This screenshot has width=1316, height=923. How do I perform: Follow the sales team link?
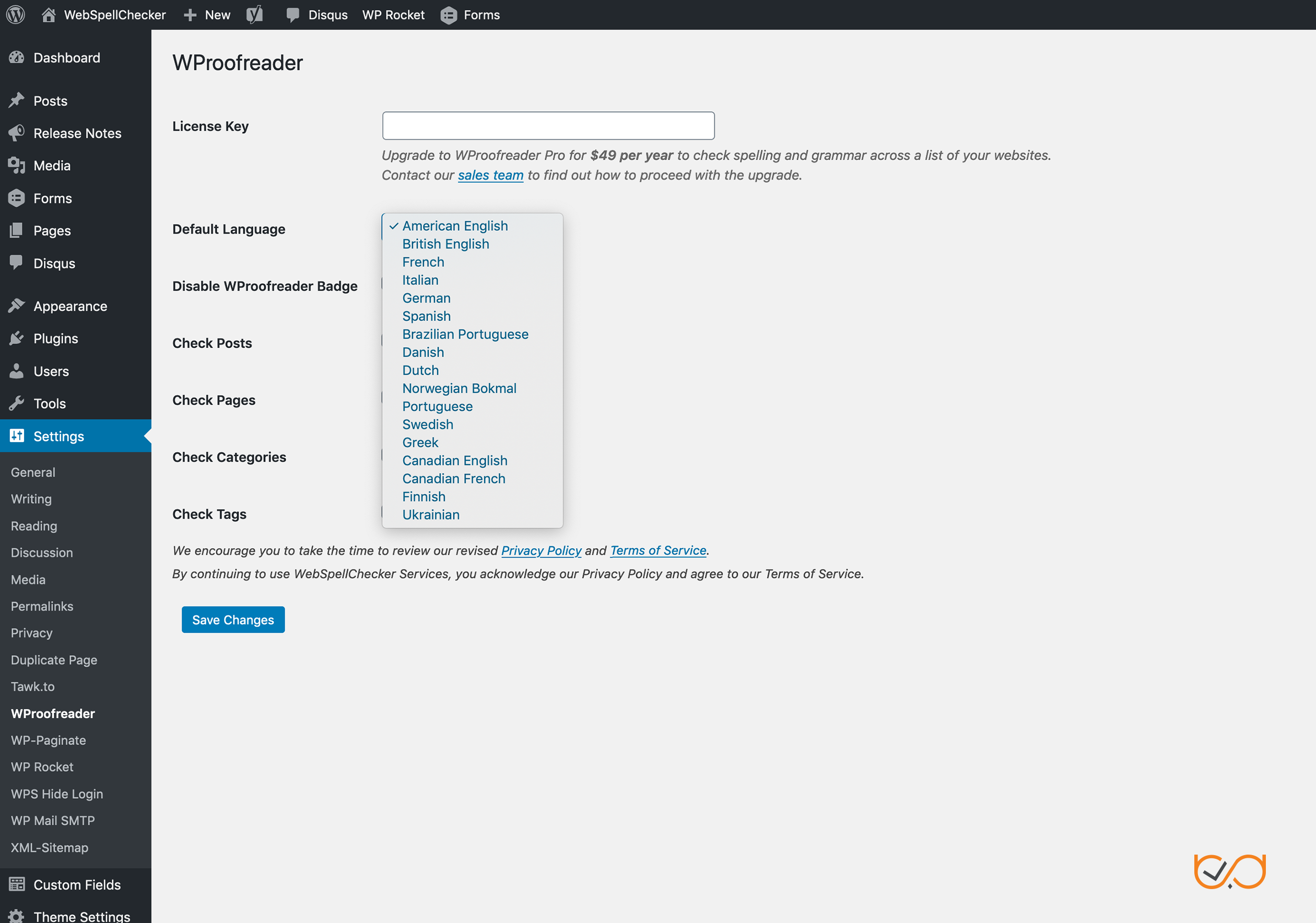pos(491,175)
